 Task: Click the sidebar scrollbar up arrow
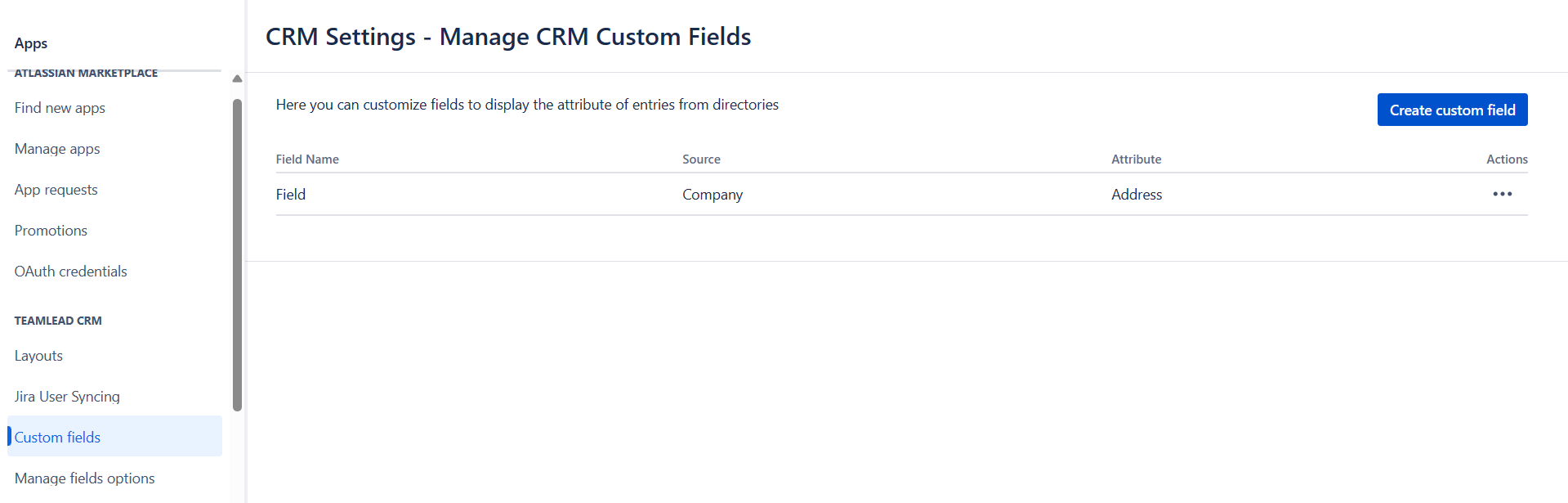click(237, 79)
